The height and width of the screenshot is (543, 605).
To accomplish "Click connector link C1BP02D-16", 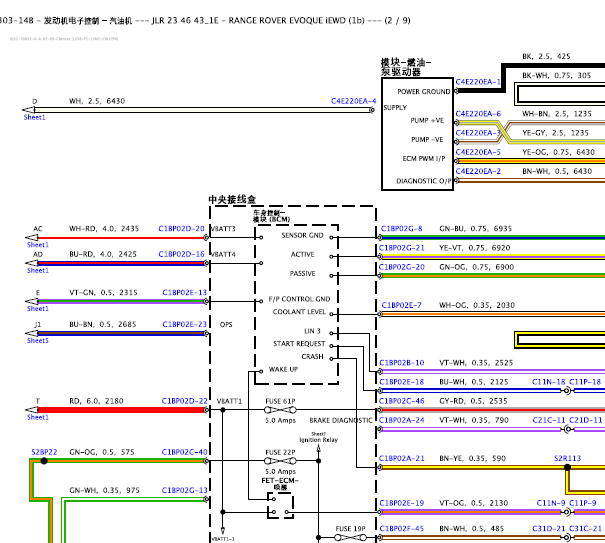I will [x=181, y=254].
